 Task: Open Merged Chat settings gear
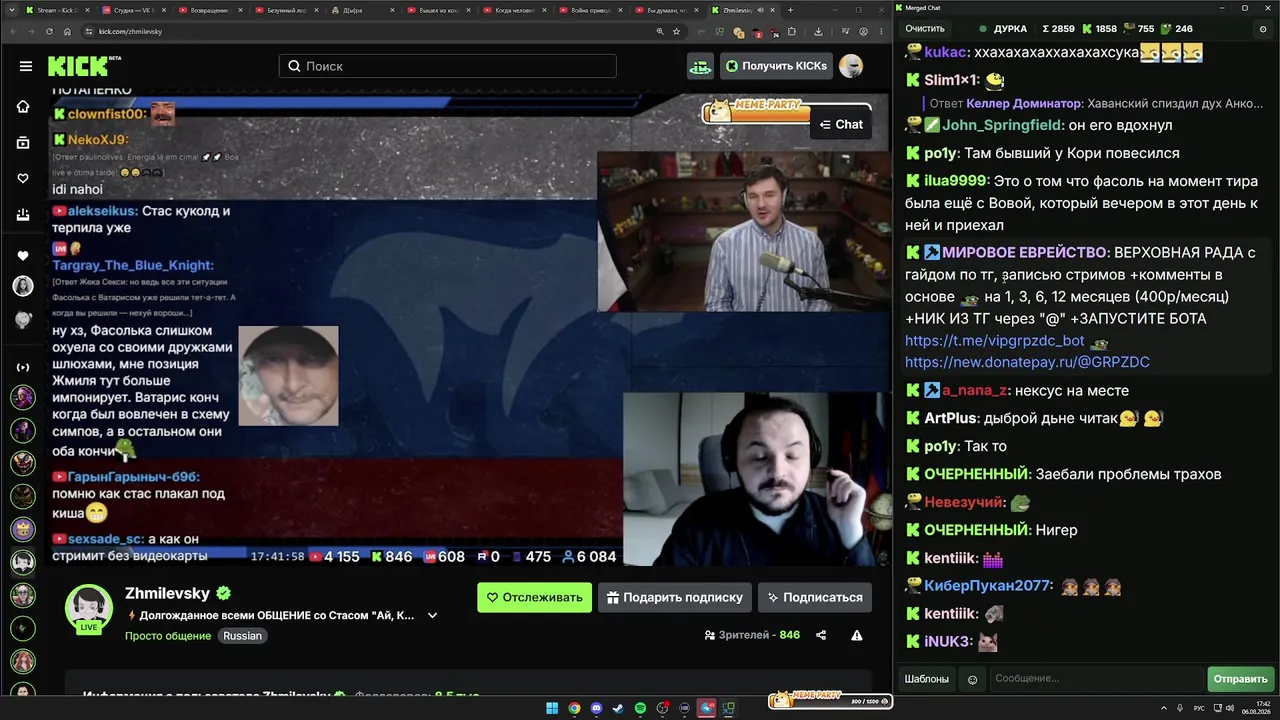[1263, 29]
